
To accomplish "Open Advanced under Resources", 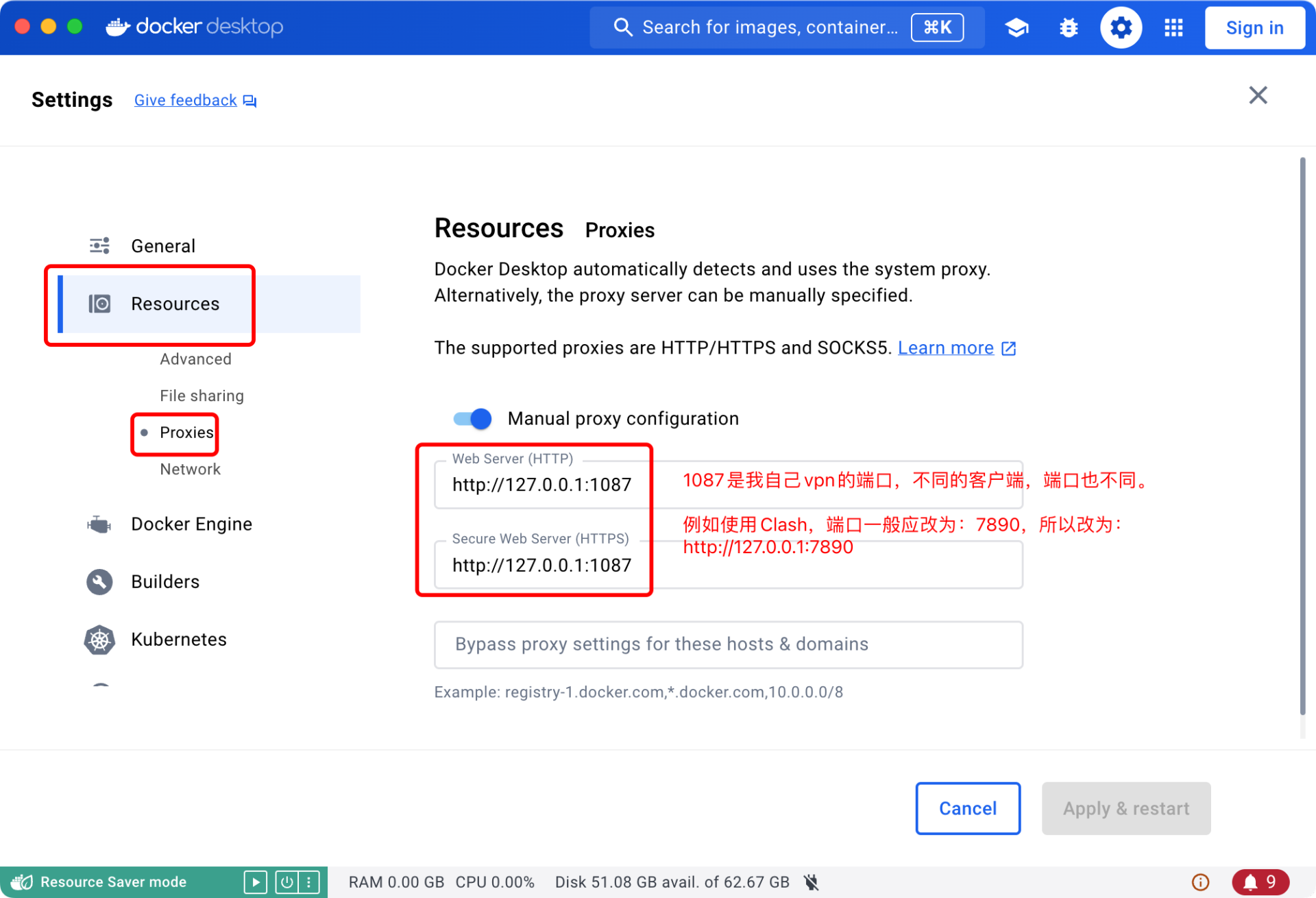I will point(195,359).
